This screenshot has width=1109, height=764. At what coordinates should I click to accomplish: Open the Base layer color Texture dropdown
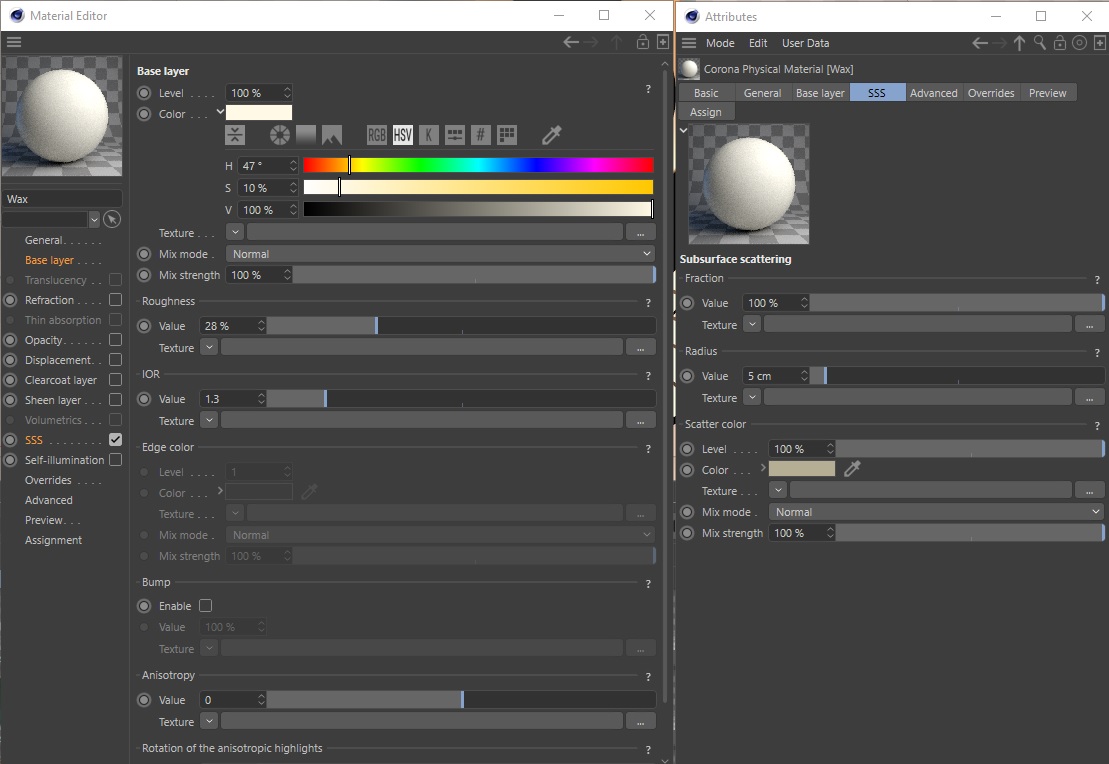click(235, 232)
